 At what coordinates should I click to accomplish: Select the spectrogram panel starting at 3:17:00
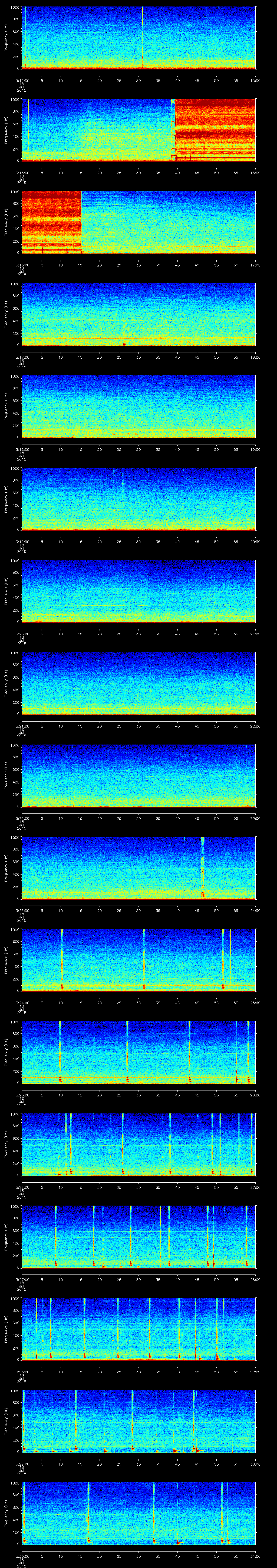(138, 315)
